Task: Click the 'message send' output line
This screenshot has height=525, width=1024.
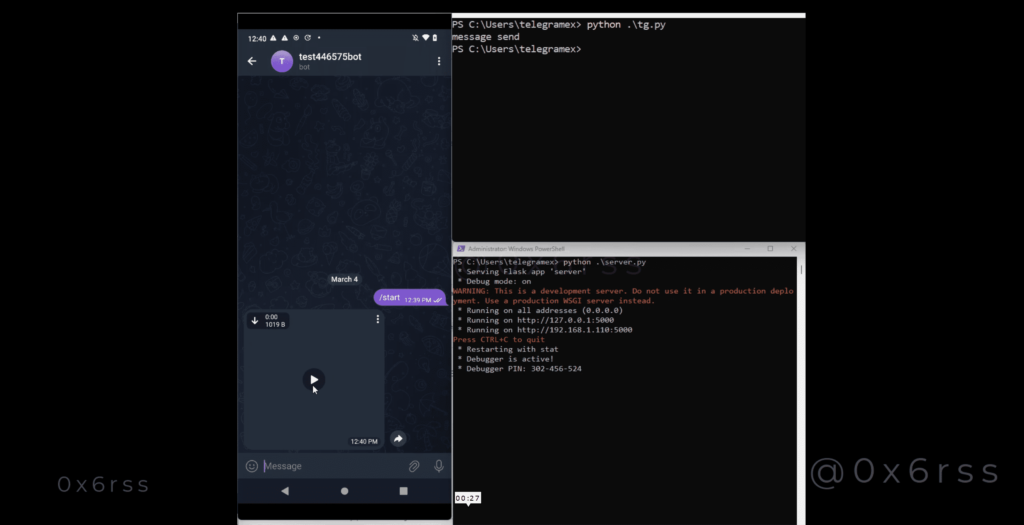Action: click(x=485, y=37)
